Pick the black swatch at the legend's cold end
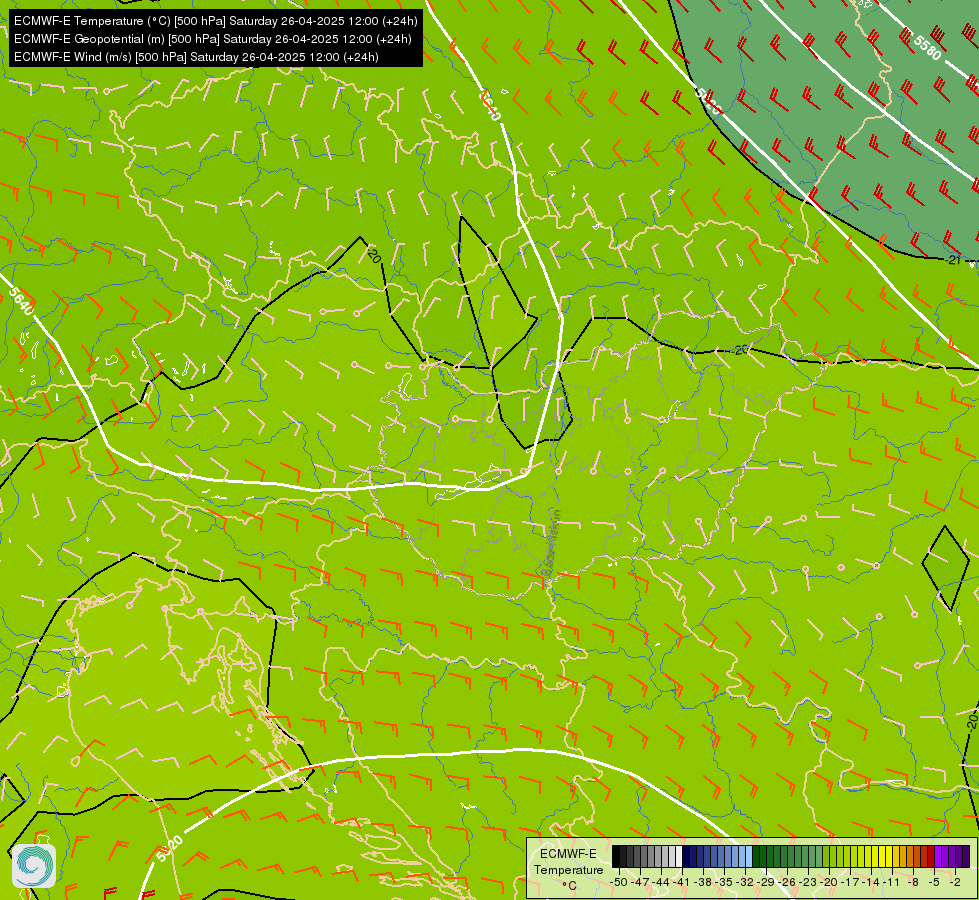The image size is (979, 900). tap(616, 856)
